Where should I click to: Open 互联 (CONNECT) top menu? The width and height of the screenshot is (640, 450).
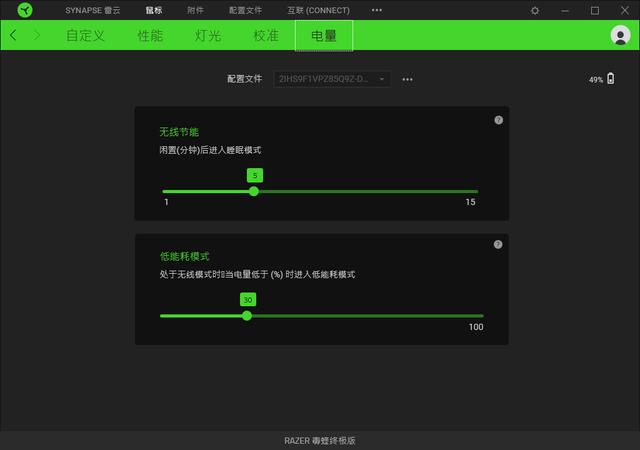tap(318, 10)
